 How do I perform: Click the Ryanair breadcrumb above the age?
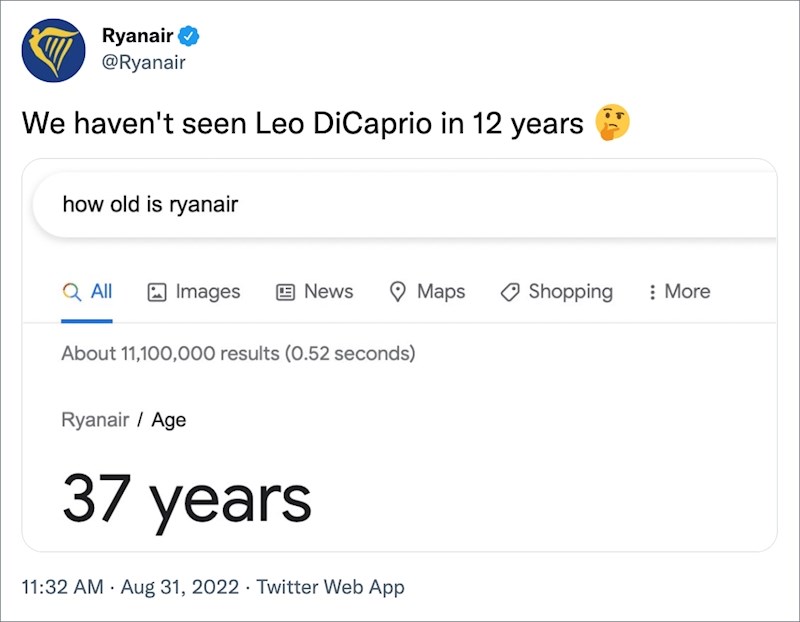pyautogui.click(x=94, y=419)
